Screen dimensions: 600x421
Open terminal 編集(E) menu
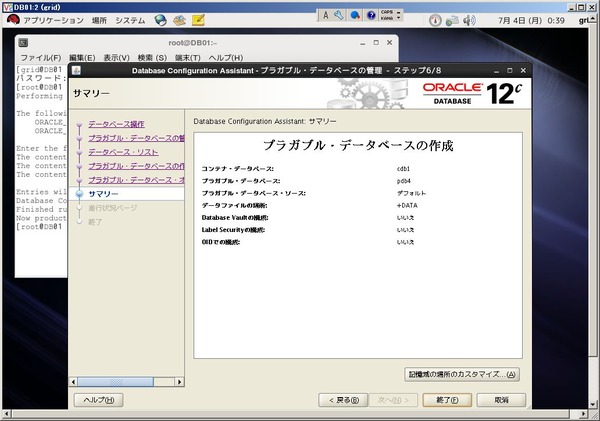point(82,57)
